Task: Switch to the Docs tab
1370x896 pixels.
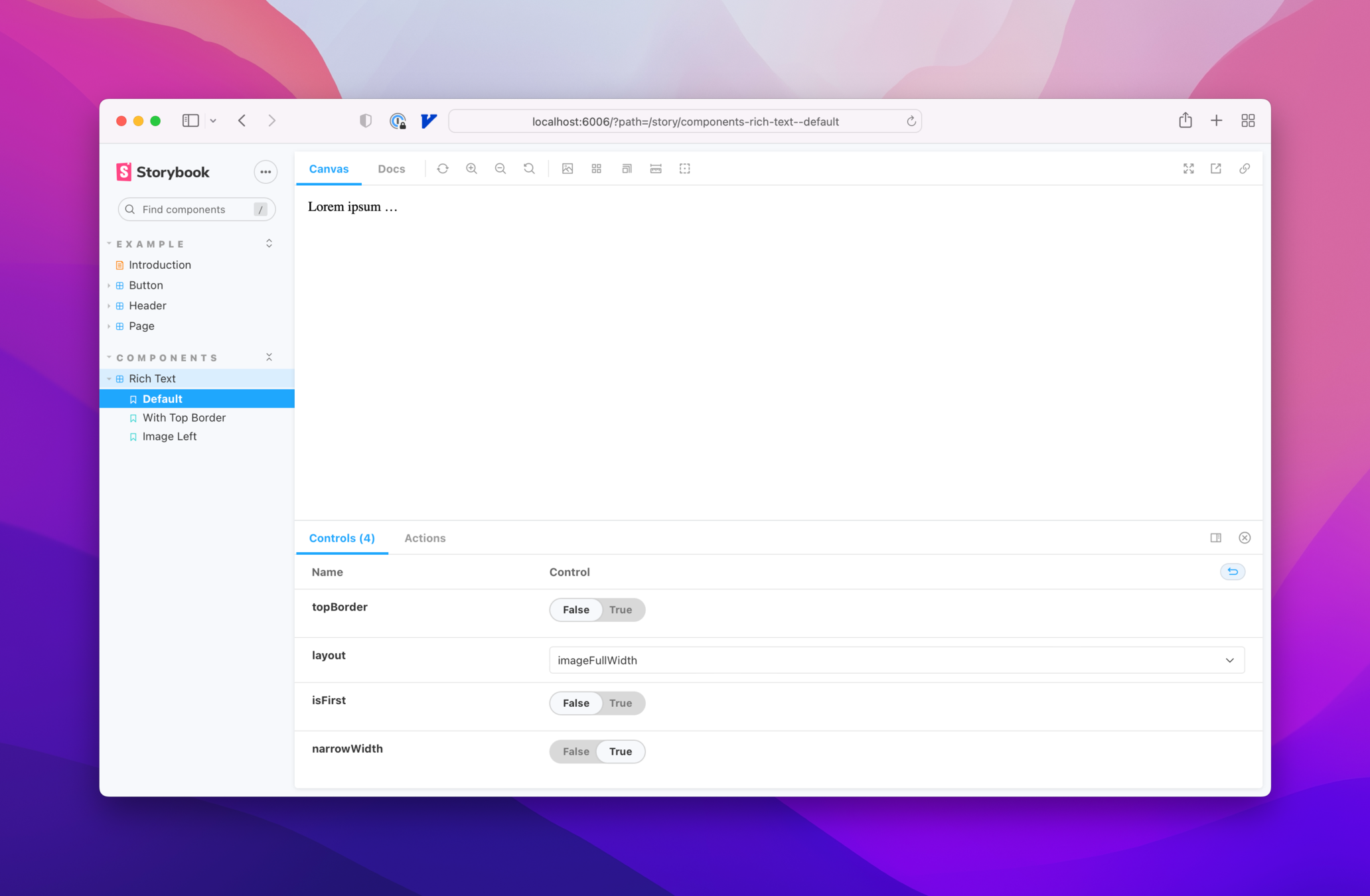Action: pos(391,169)
